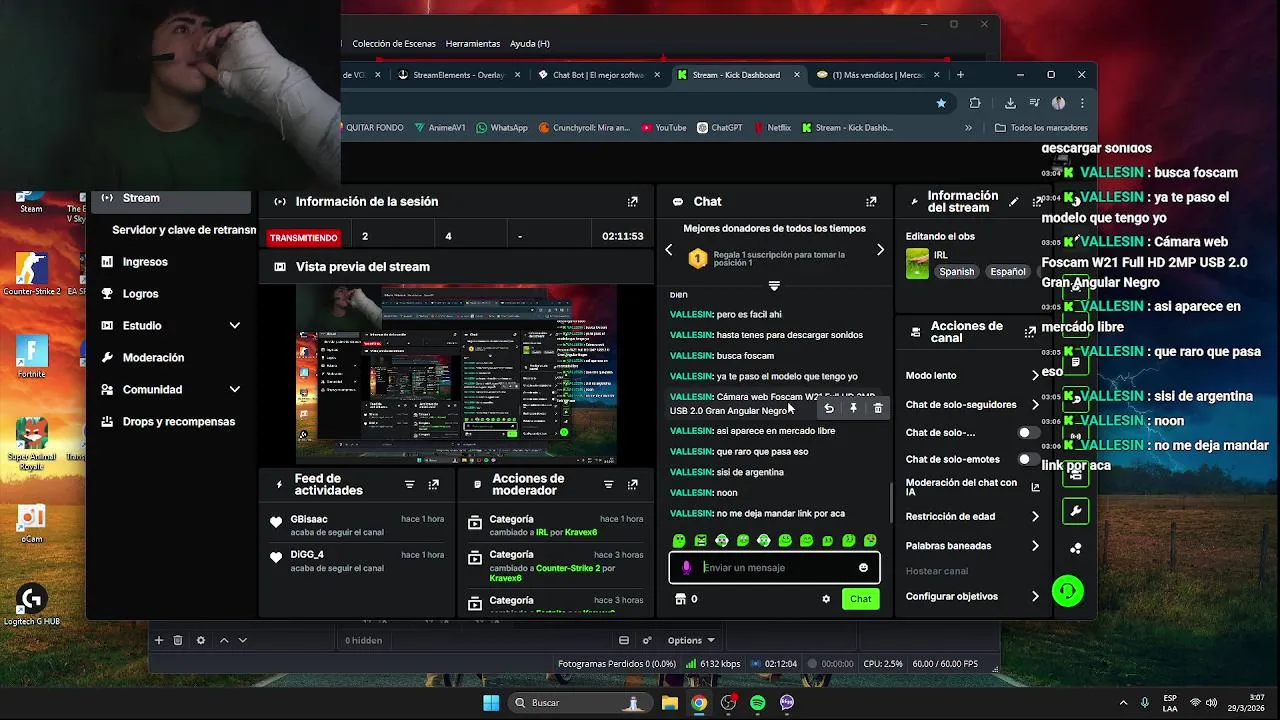The width and height of the screenshot is (1280, 720).
Task: Open Ayuda (H) menu in OBS
Action: click(530, 44)
